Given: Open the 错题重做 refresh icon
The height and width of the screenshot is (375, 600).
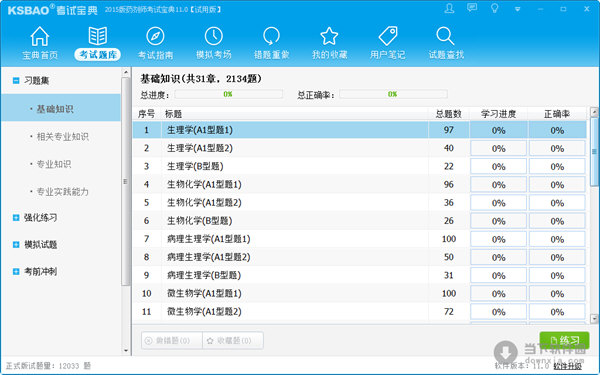Looking at the screenshot, I should (x=271, y=37).
